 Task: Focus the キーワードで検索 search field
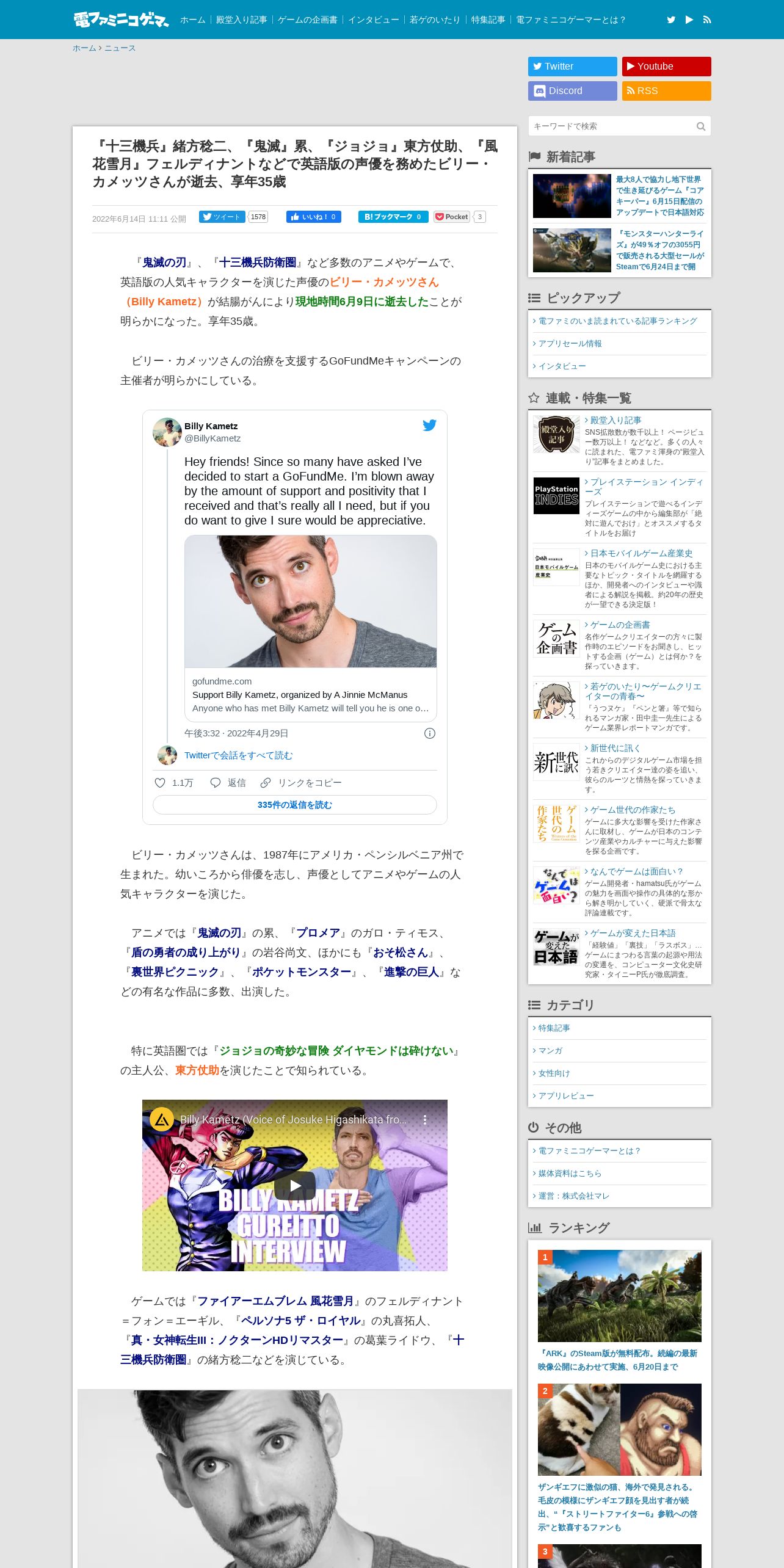[x=612, y=126]
